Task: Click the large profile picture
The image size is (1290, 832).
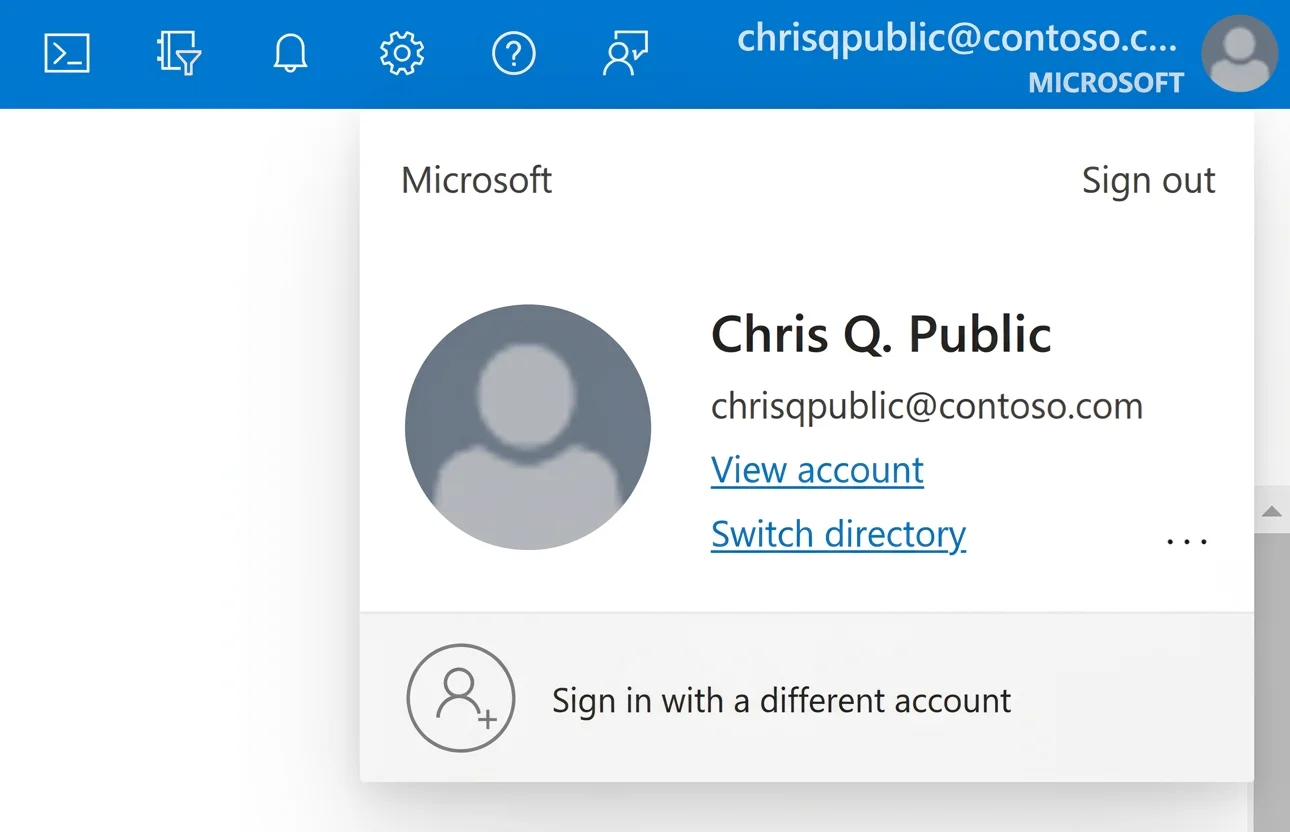Action: pyautogui.click(x=528, y=427)
